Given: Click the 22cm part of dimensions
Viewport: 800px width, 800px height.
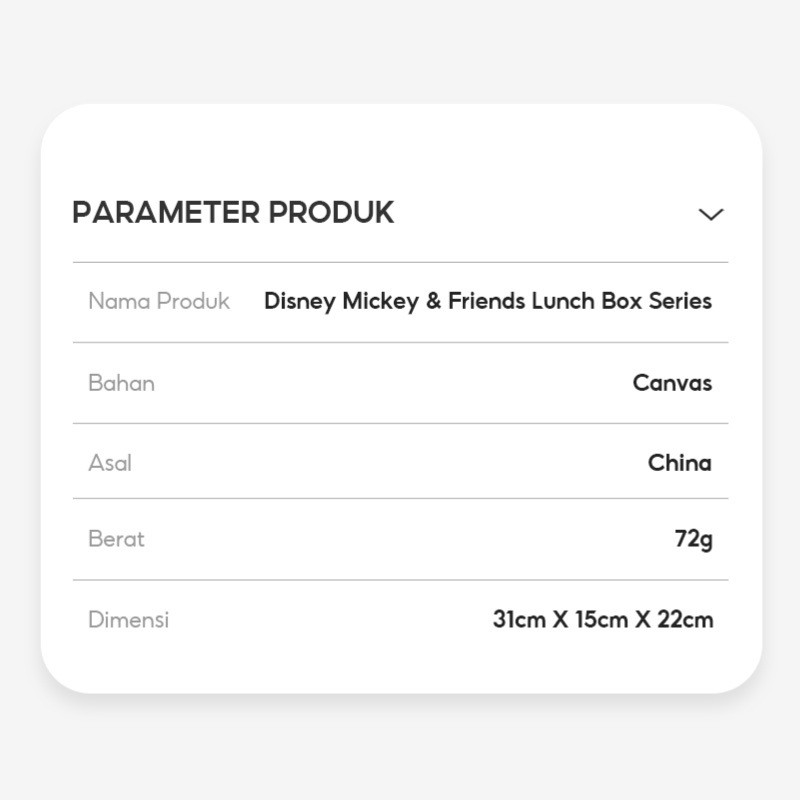Looking at the screenshot, I should pos(685,619).
